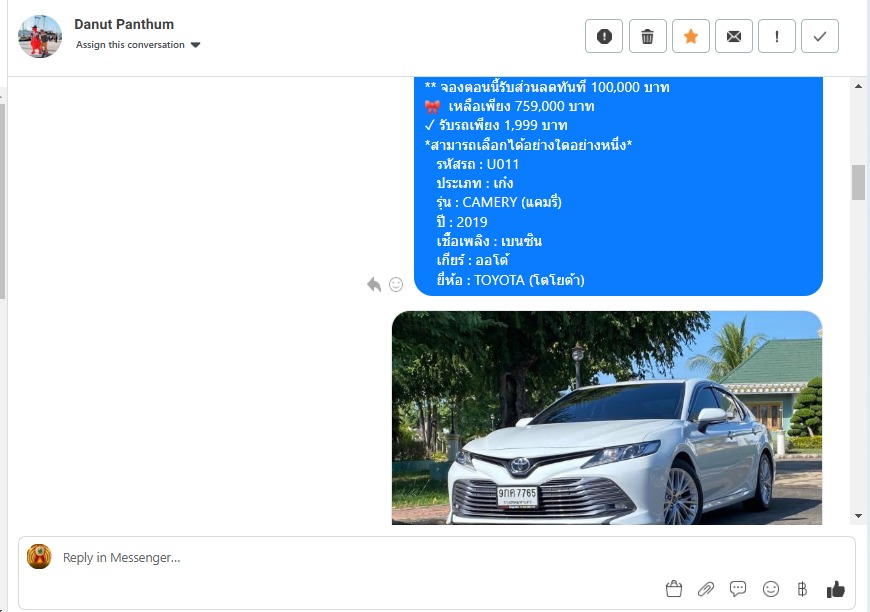This screenshot has height=612, width=870.
Task: Click the line mentioning 1,999 บาท
Action: pos(496,125)
